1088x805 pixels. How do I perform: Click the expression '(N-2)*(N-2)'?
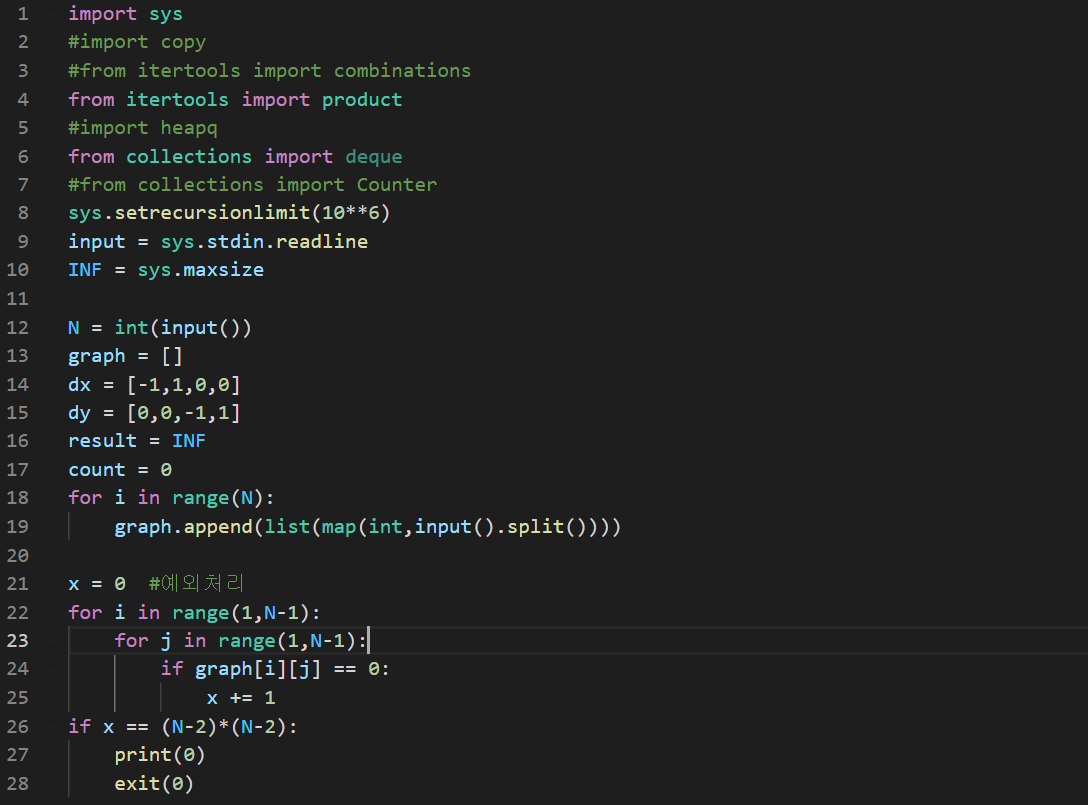tap(223, 727)
